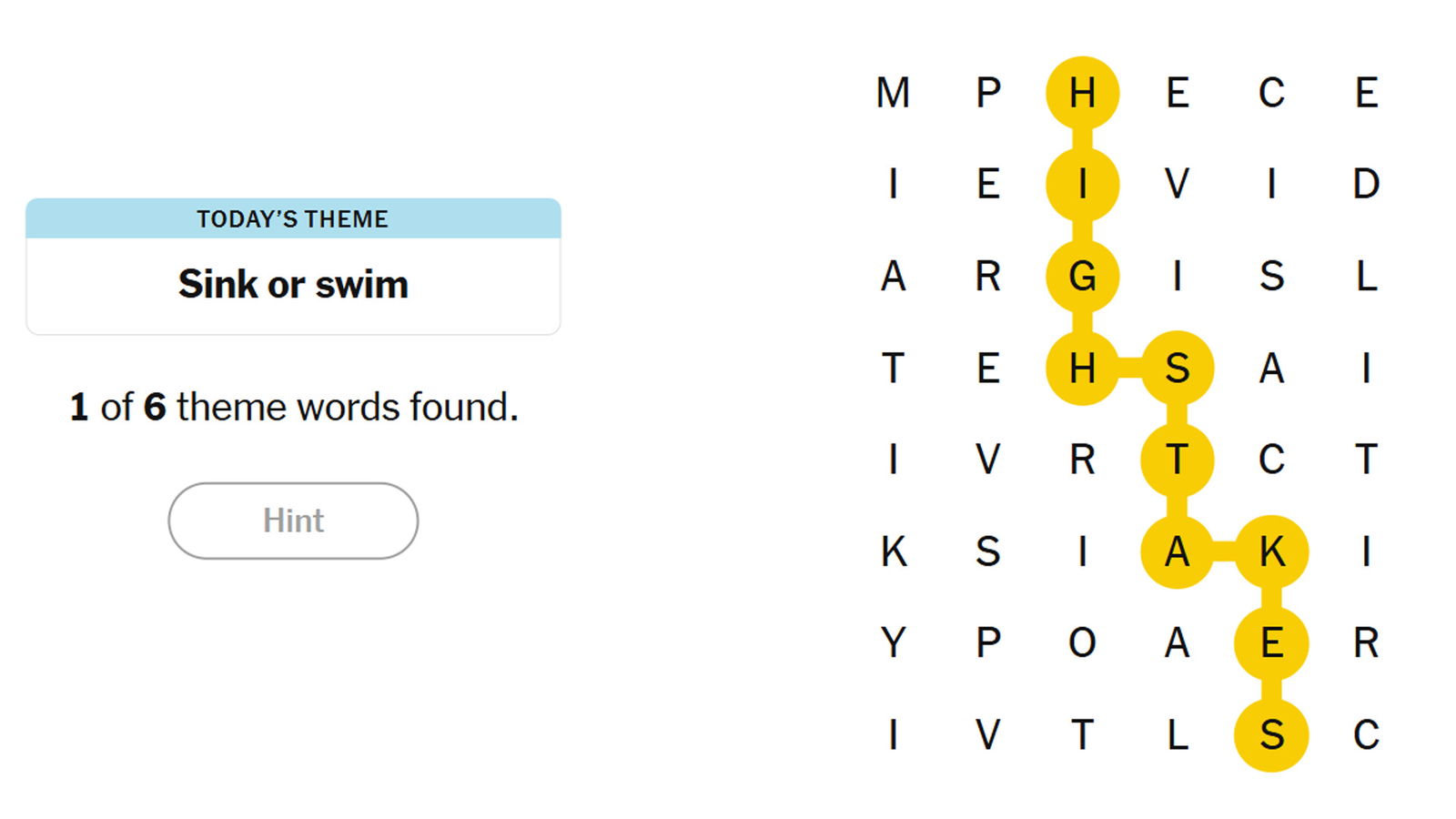Select the letter L ending the third row
Image resolution: width=1456 pixels, height=819 pixels.
click(x=1366, y=276)
